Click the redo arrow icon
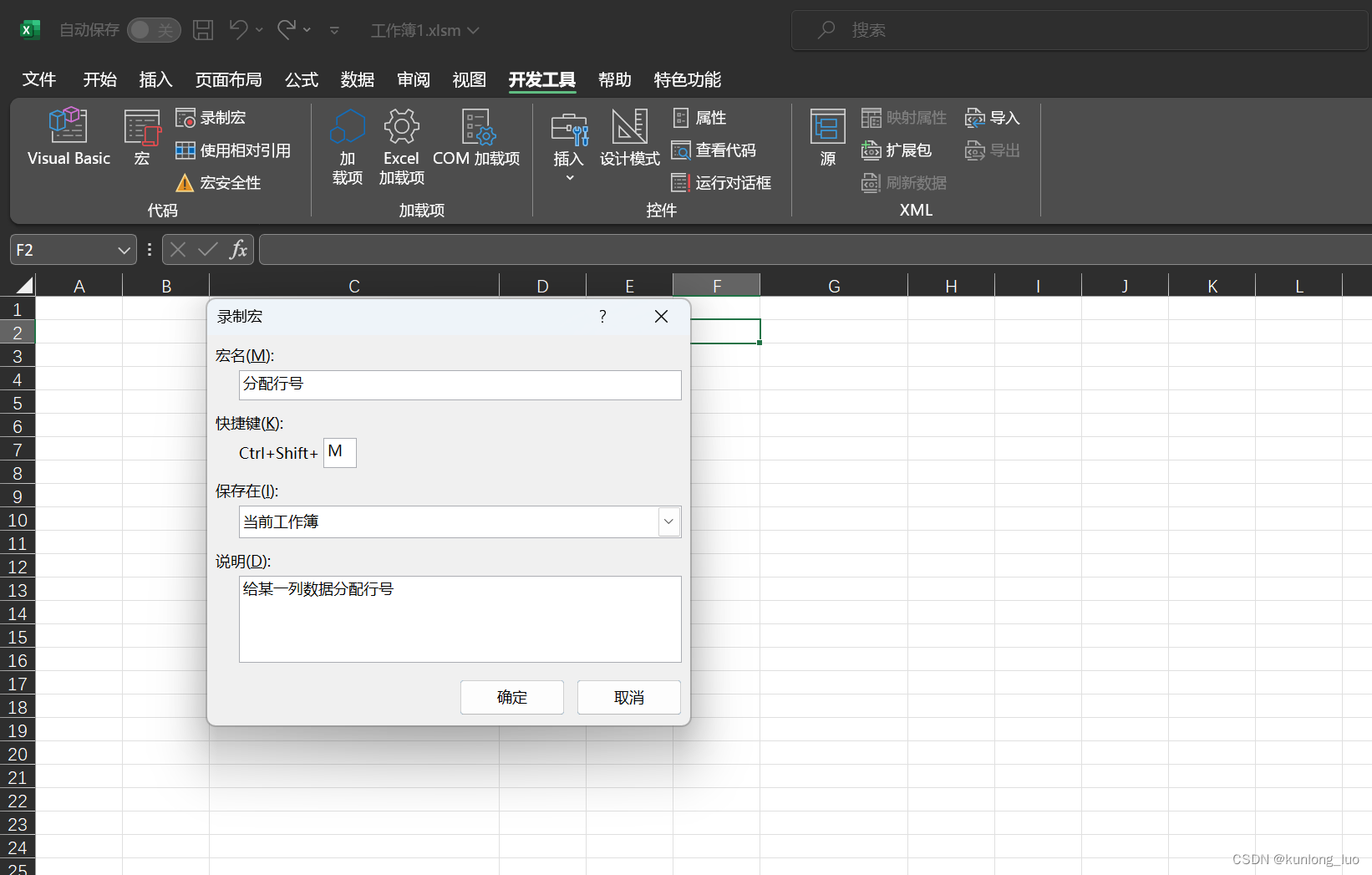 (x=287, y=30)
